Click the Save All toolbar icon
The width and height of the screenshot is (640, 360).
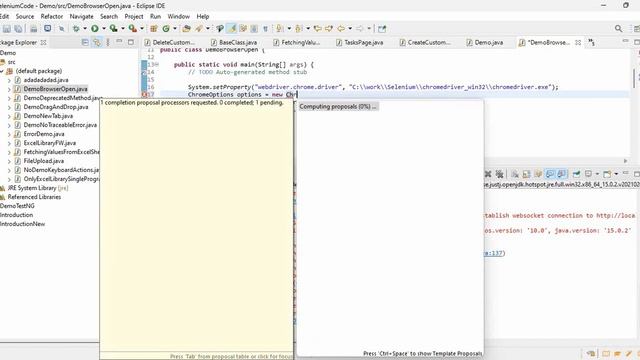click(18, 29)
